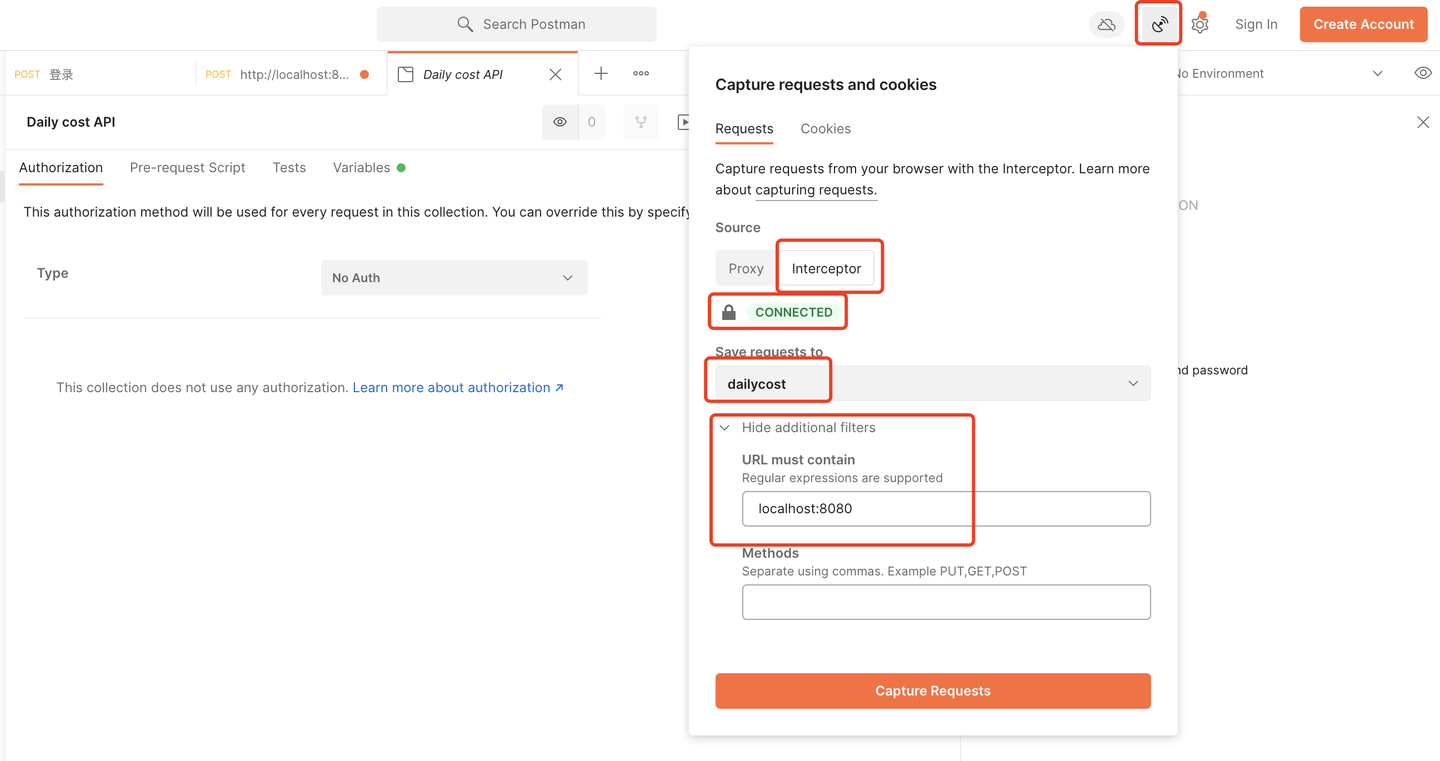The height and width of the screenshot is (761, 1440).
Task: Toggle the collection watch eye button
Action: click(560, 122)
